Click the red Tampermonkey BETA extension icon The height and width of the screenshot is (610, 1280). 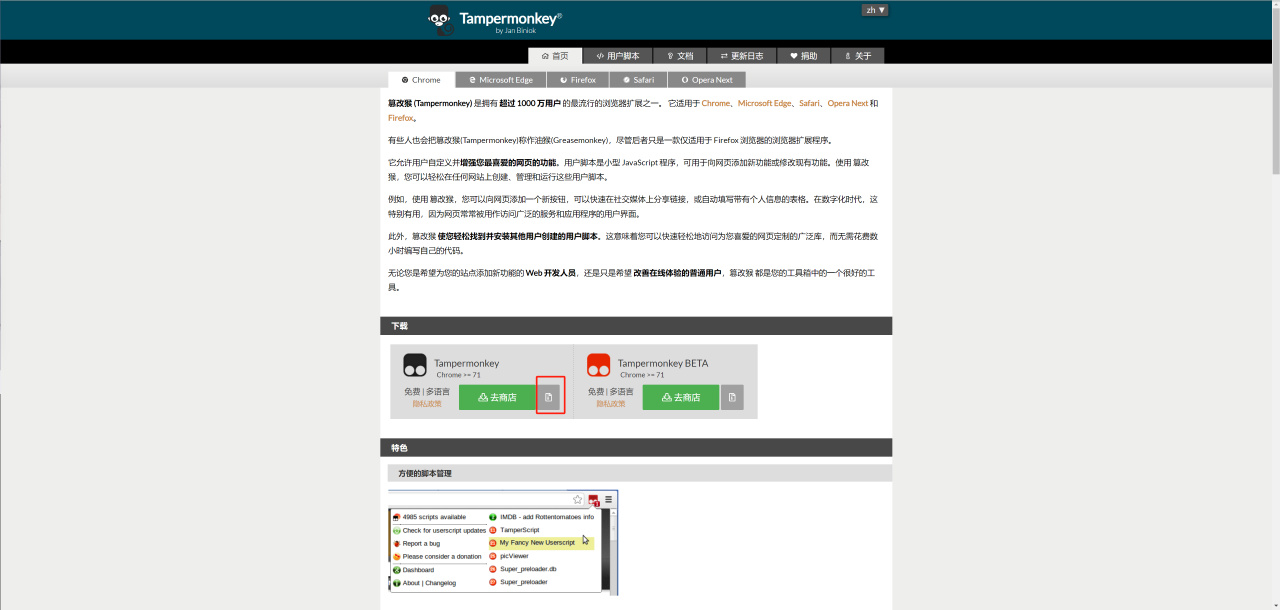click(x=599, y=365)
